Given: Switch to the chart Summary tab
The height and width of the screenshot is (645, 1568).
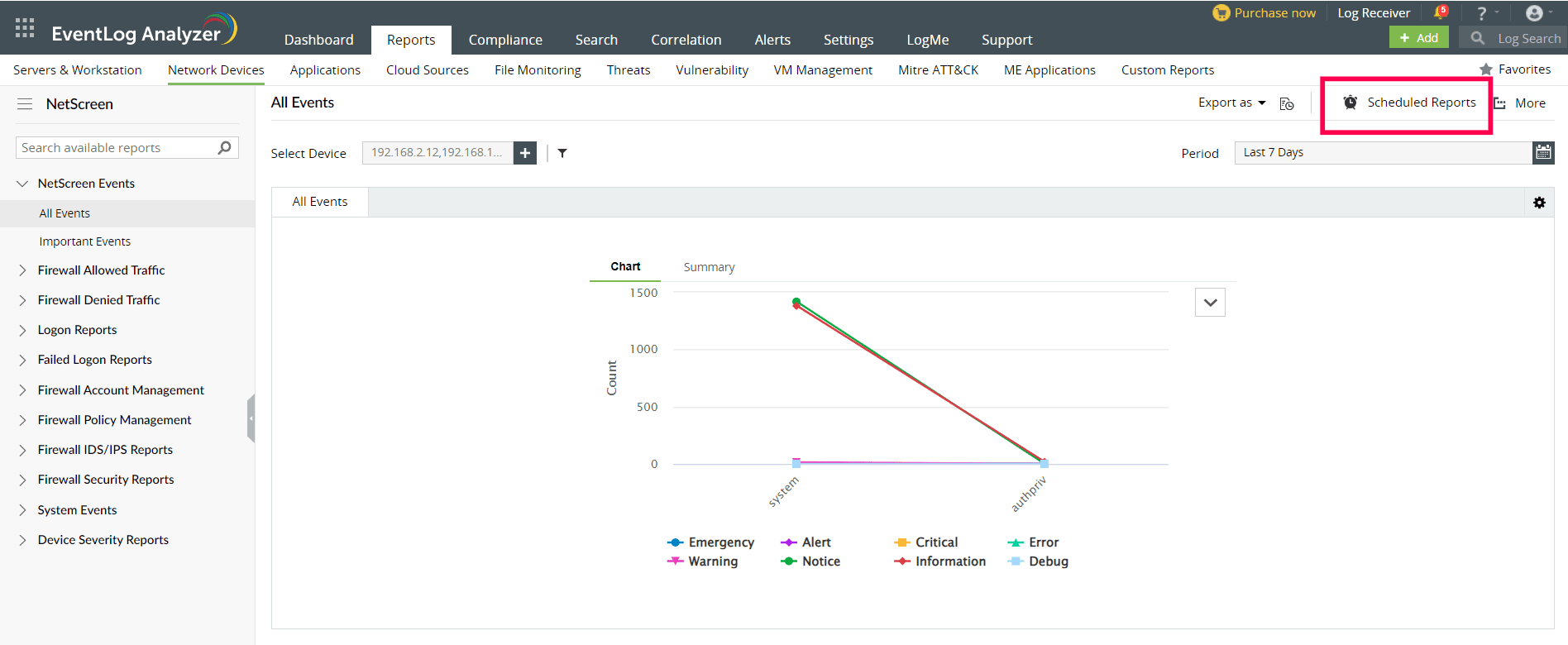Looking at the screenshot, I should coord(709,267).
